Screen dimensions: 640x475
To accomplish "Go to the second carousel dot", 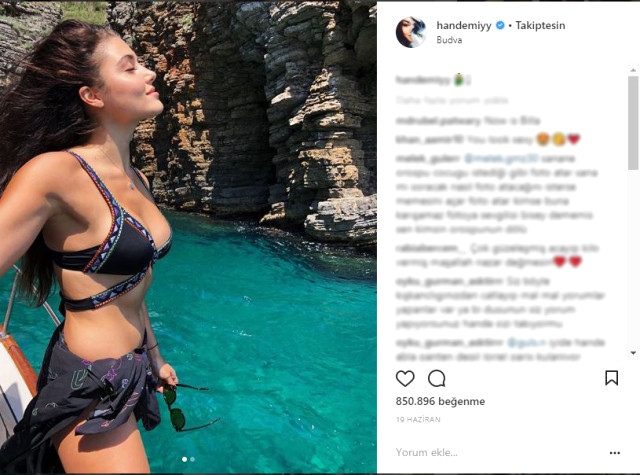I will (x=192, y=459).
